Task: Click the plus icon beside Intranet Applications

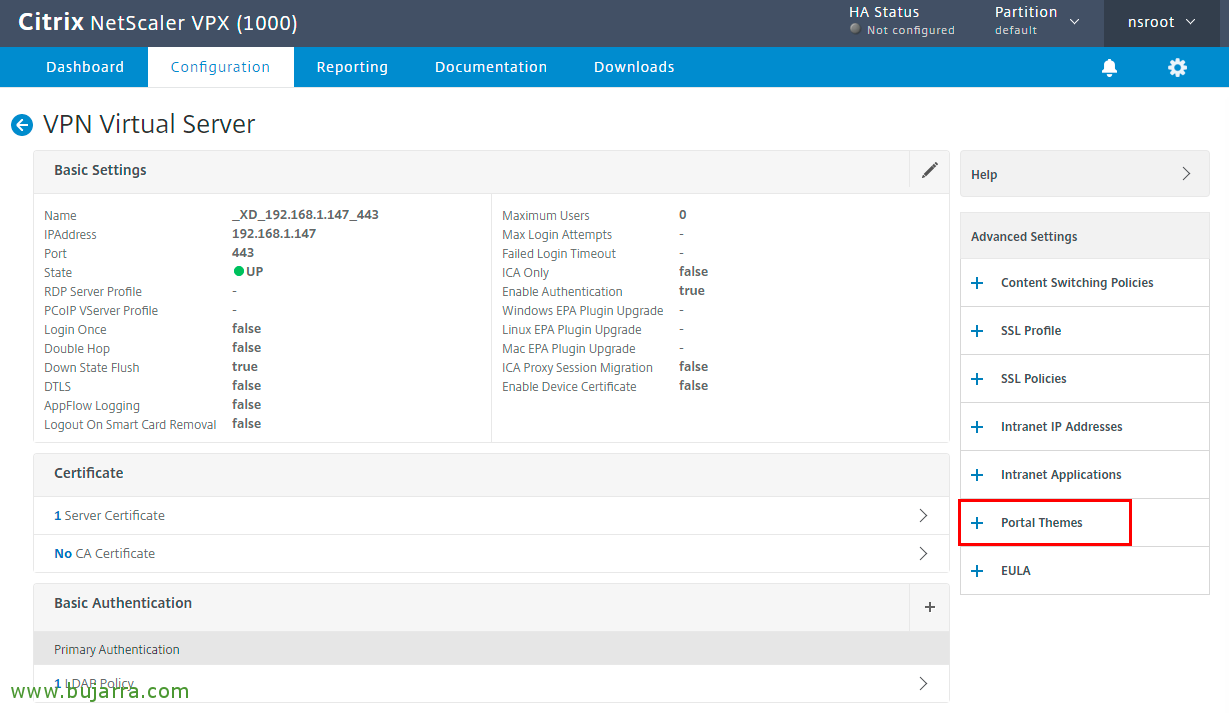Action: pos(978,475)
